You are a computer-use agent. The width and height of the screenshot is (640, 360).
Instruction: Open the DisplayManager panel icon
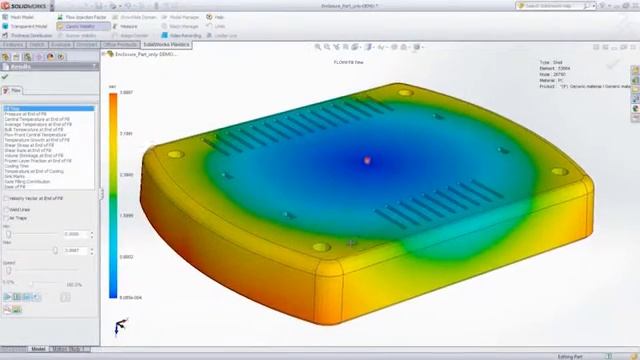51,57
